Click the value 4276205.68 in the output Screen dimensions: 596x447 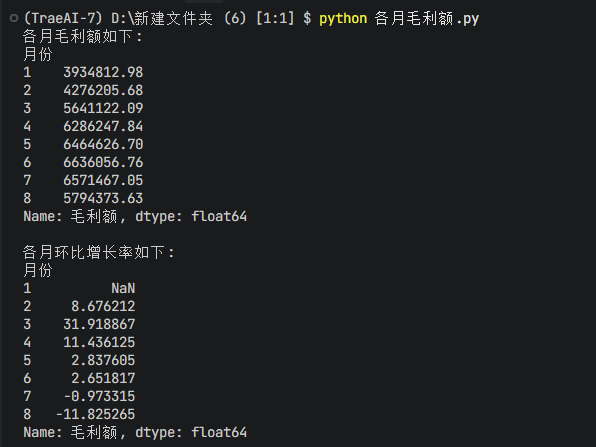(x=103, y=90)
